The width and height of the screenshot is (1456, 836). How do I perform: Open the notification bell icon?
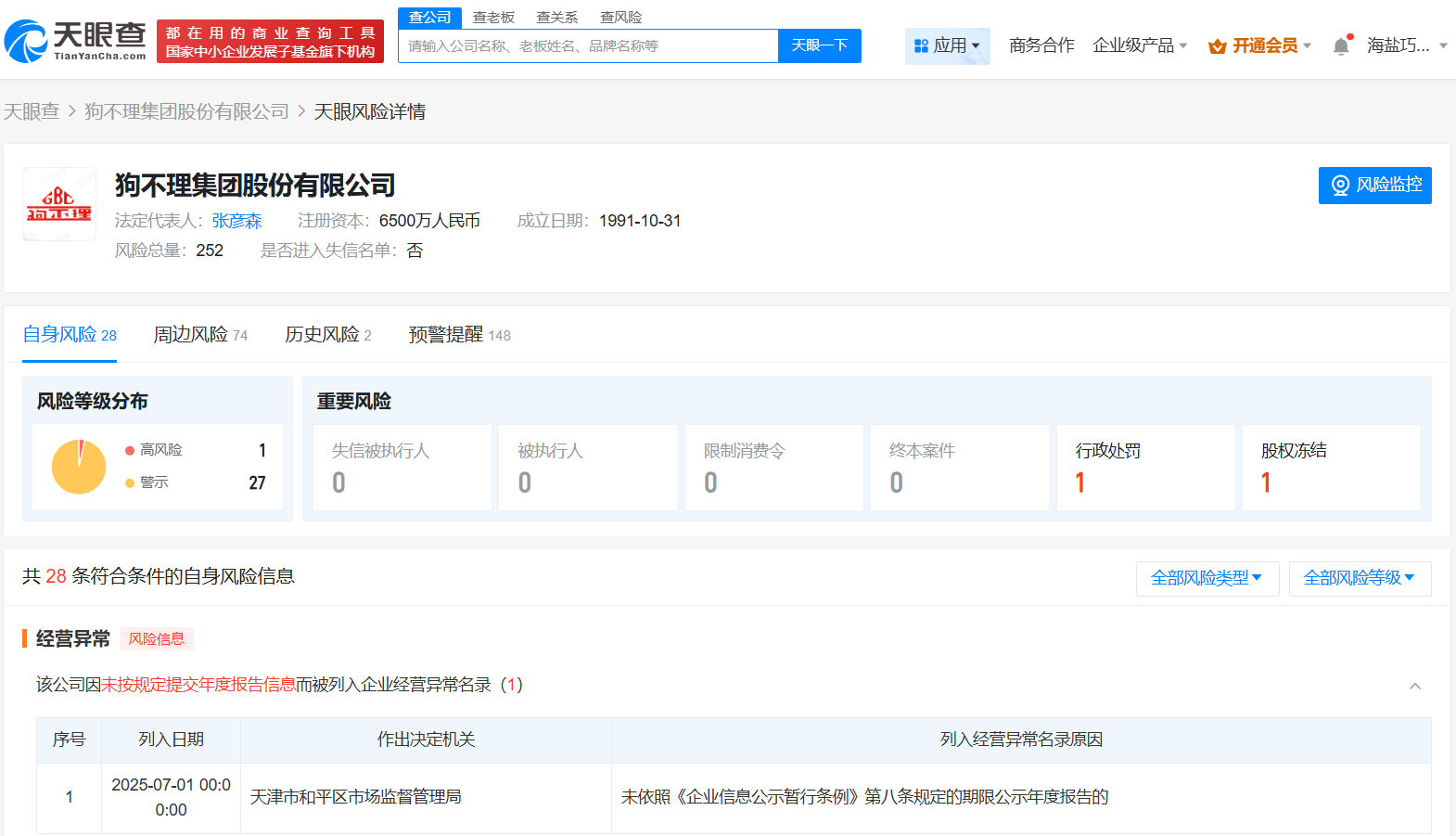point(1341,45)
